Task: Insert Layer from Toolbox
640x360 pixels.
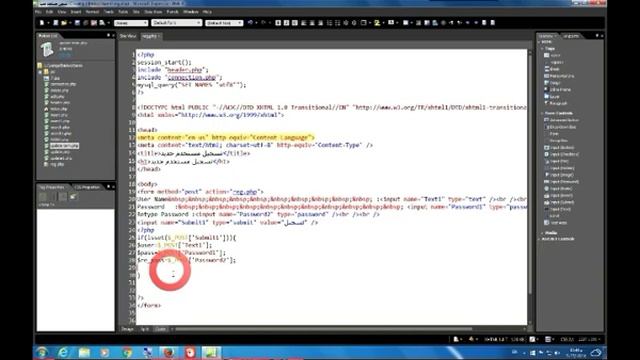Action: [552, 96]
